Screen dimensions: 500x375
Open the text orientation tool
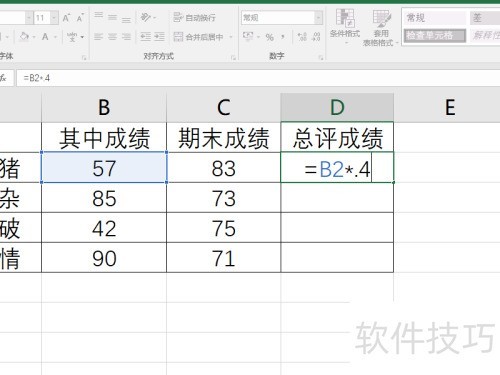point(145,17)
